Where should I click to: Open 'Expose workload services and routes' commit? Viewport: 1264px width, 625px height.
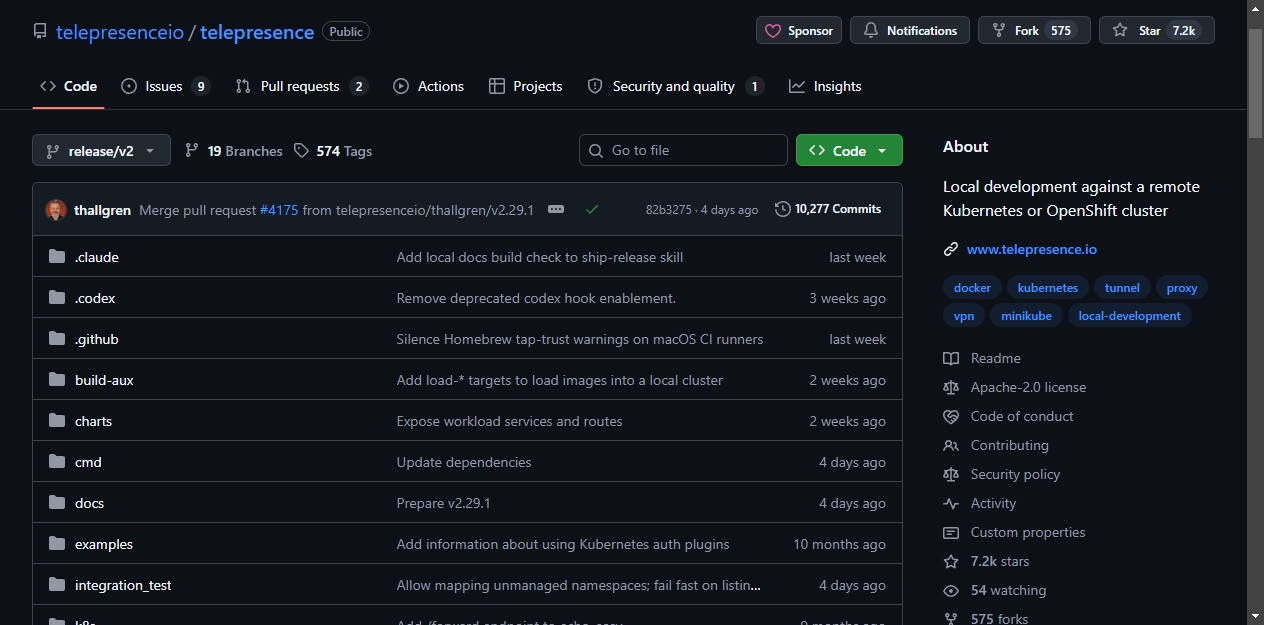pos(510,421)
